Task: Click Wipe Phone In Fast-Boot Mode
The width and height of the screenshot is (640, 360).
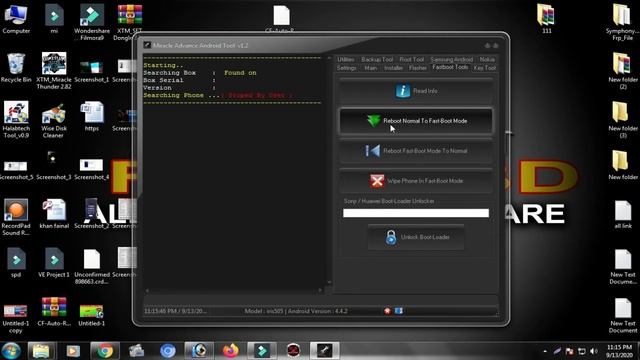Action: 416,181
